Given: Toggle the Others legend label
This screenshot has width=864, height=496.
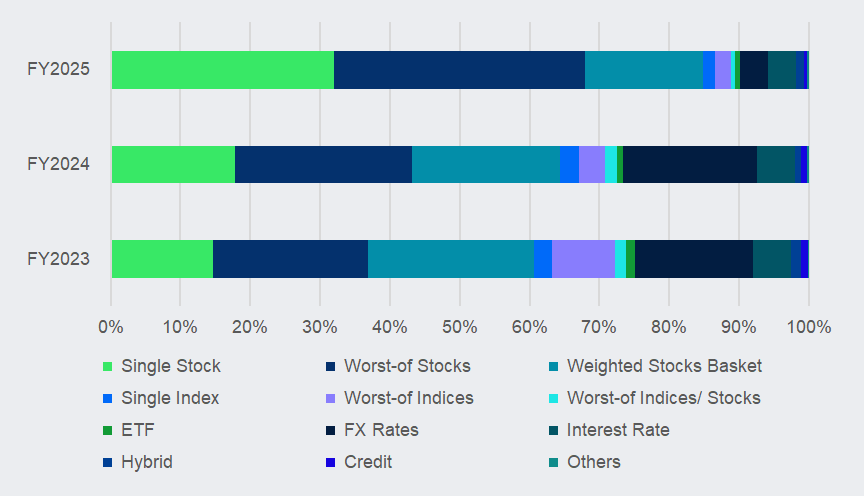Looking at the screenshot, I should tap(594, 462).
